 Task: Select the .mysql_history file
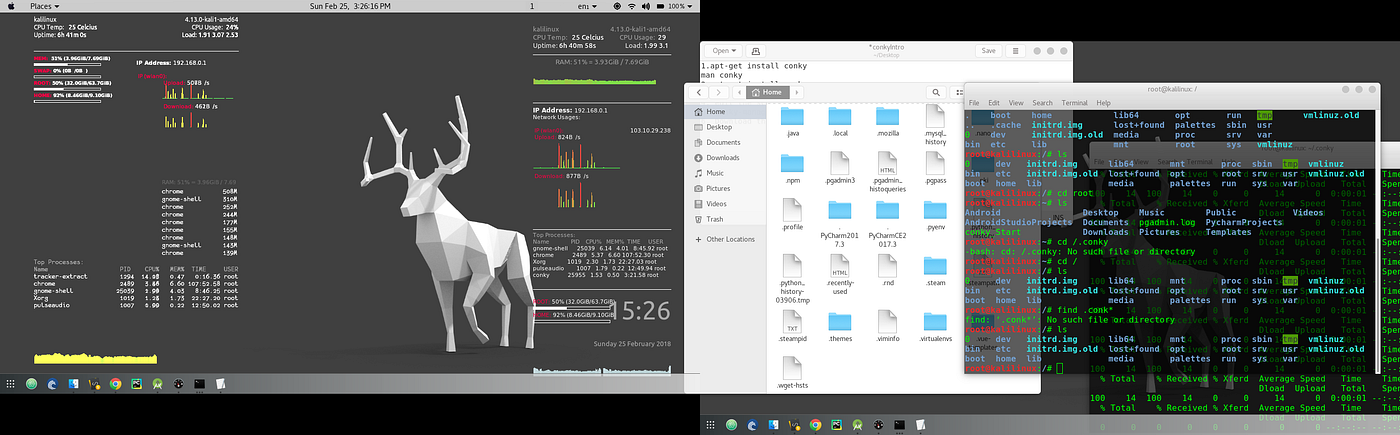(x=936, y=124)
